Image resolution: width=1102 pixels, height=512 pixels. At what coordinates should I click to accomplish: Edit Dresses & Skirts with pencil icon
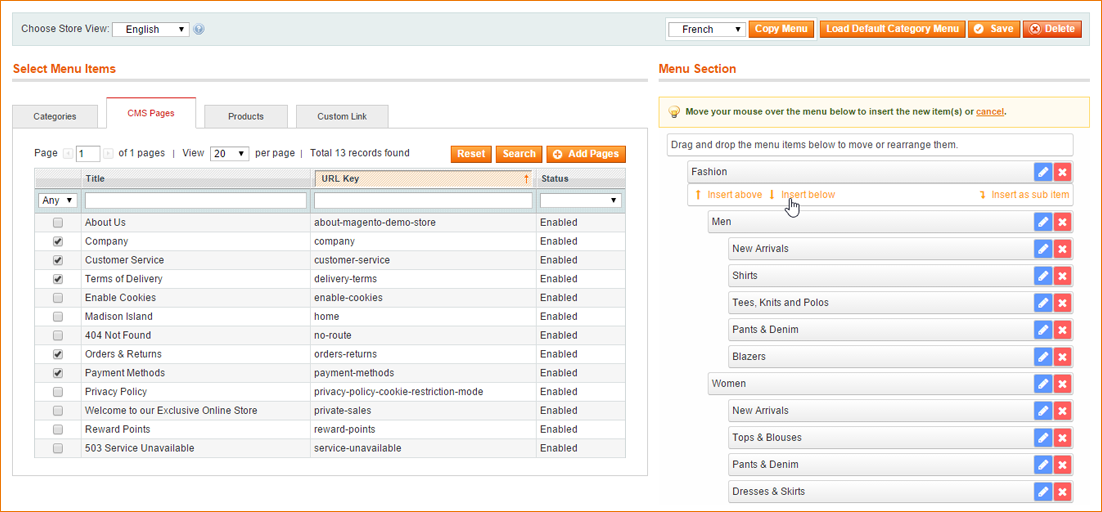pyautogui.click(x=1043, y=492)
